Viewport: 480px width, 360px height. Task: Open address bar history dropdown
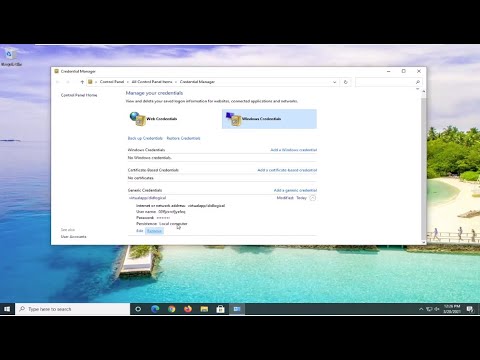click(x=335, y=82)
